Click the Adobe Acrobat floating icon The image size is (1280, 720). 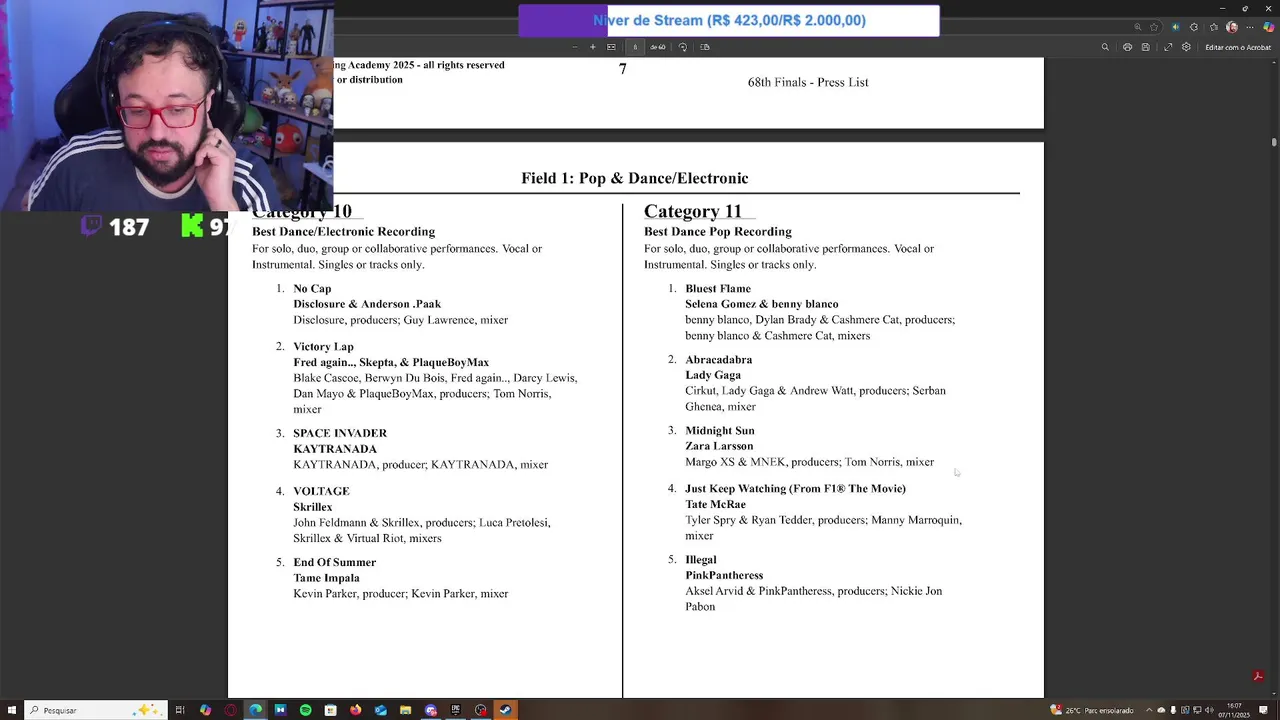click(x=1258, y=677)
